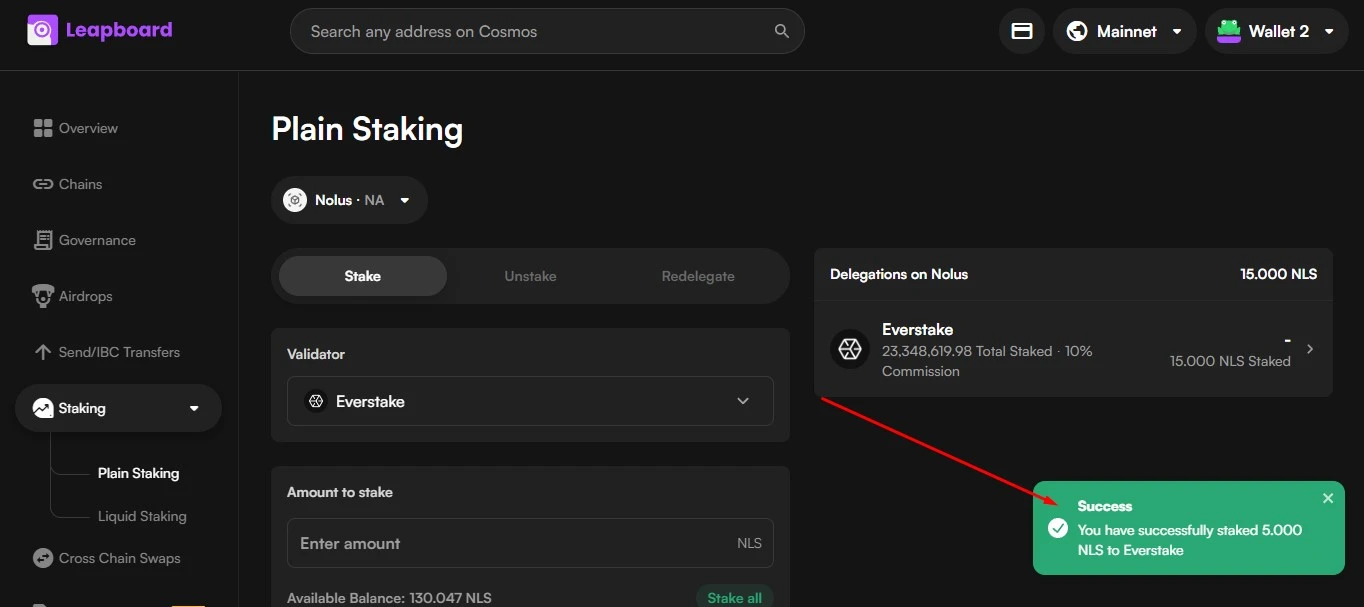This screenshot has height=607, width=1364.
Task: Click the 15.000 NLS Staked text
Action: 1230,361
